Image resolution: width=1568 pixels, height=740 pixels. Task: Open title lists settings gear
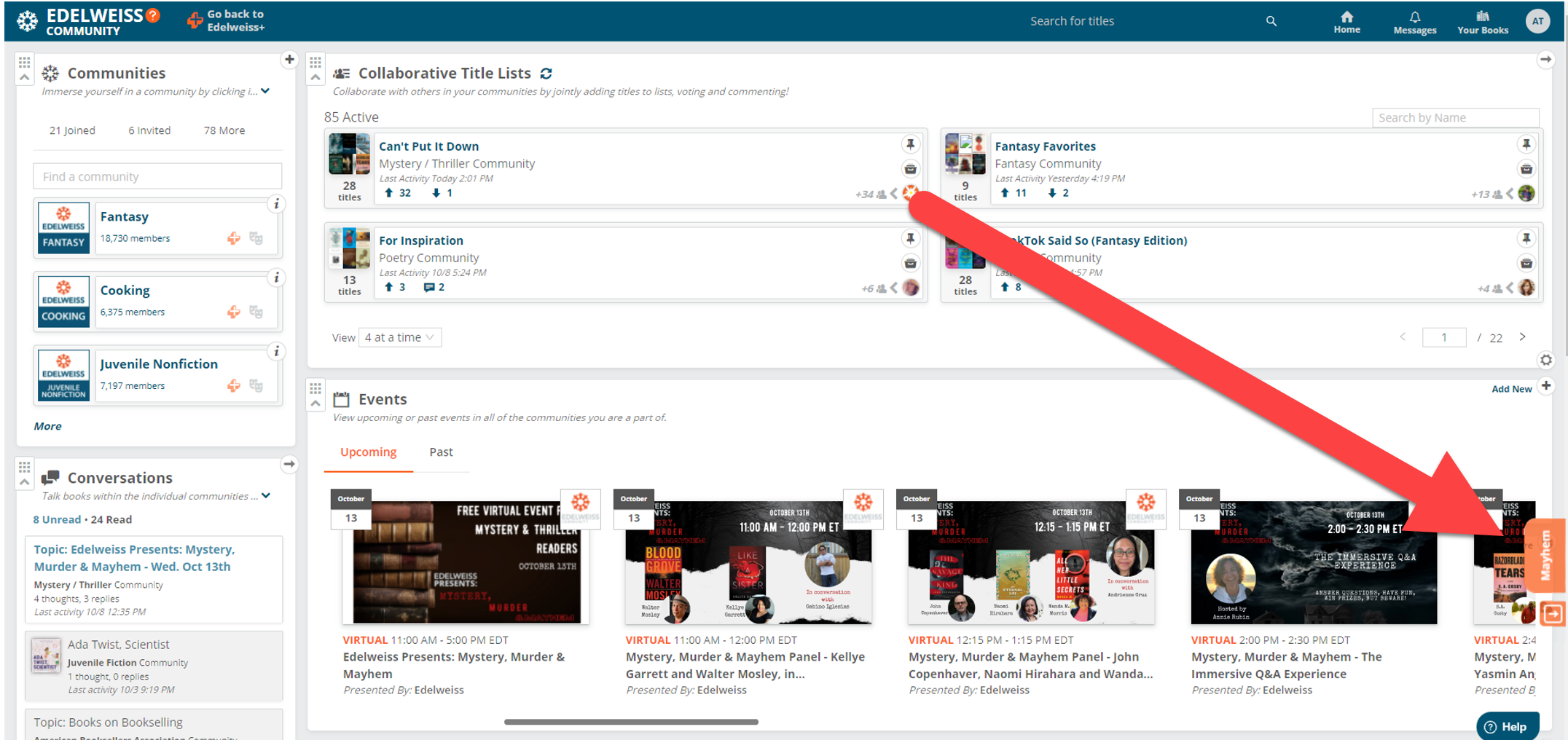1545,360
